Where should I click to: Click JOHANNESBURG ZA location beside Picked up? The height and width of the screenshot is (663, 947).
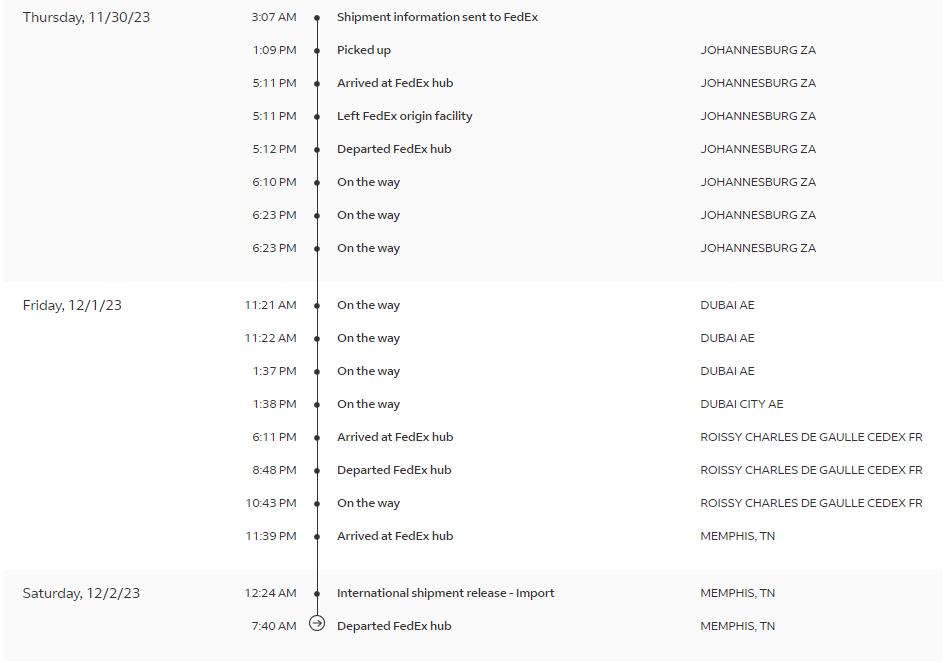click(x=758, y=51)
